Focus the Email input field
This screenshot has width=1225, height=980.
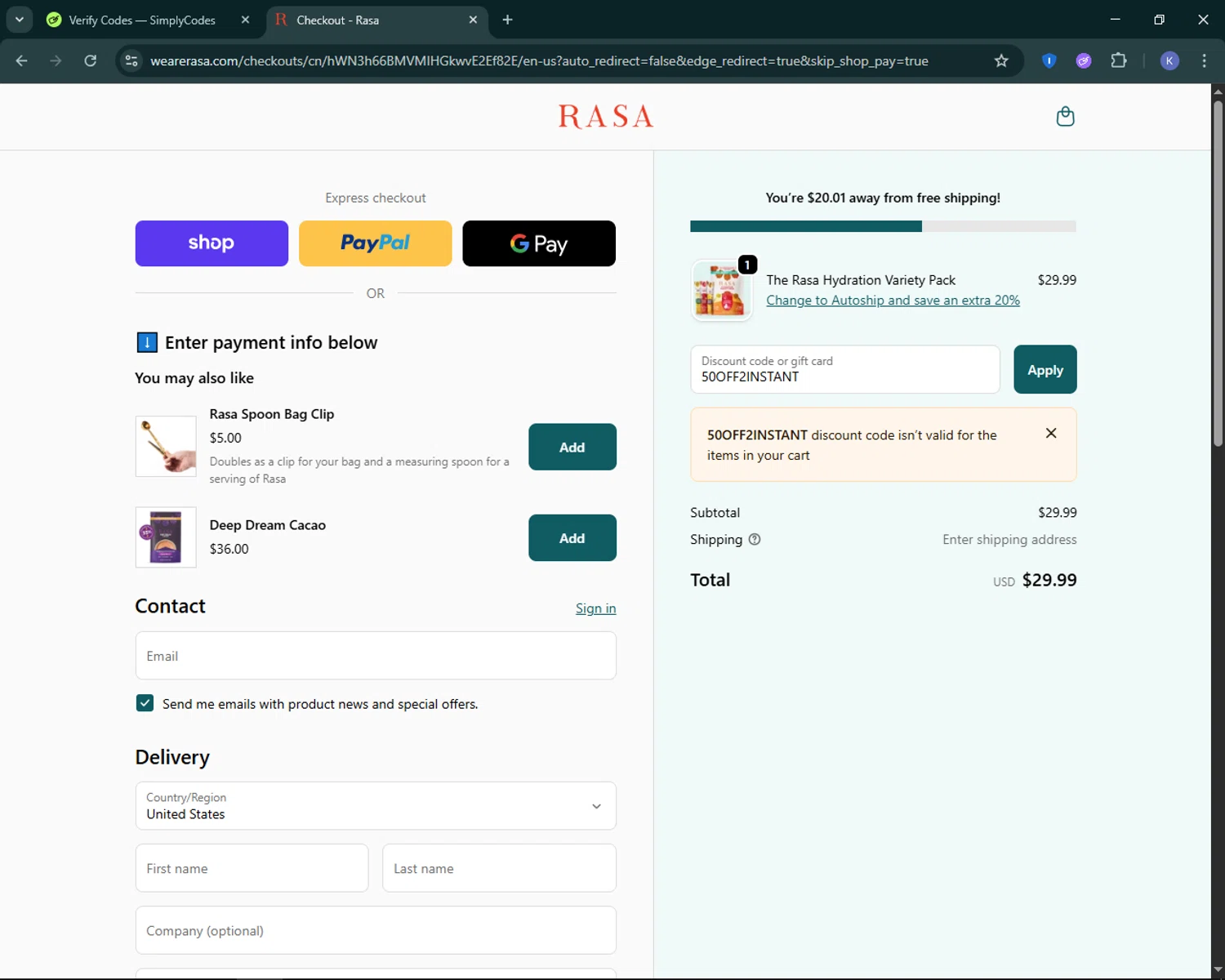376,656
